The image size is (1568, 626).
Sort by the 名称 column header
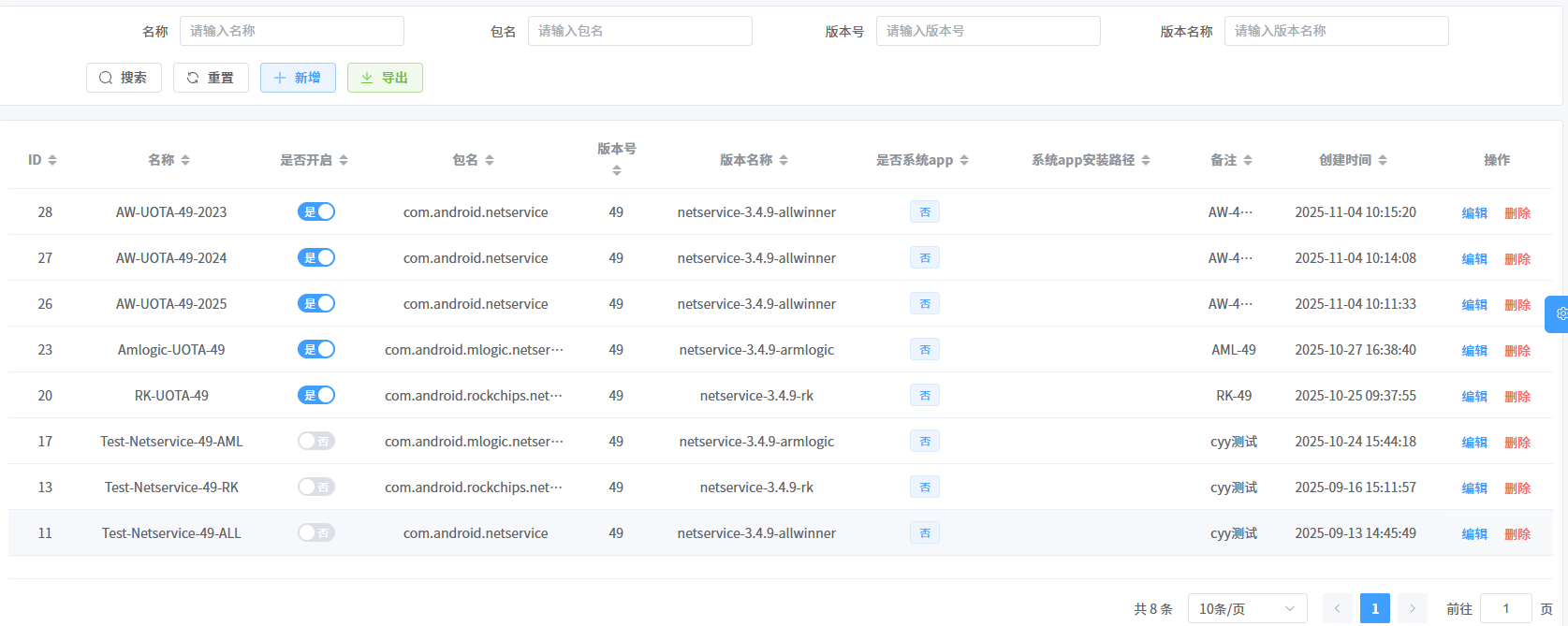coord(169,160)
